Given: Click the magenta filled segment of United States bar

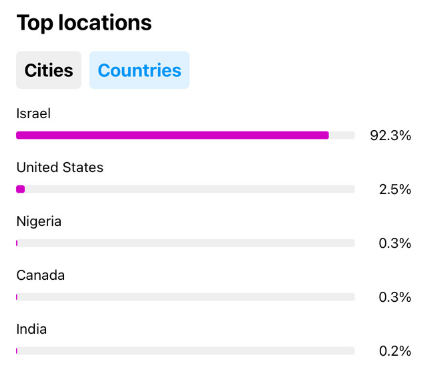Looking at the screenshot, I should 20,189.
